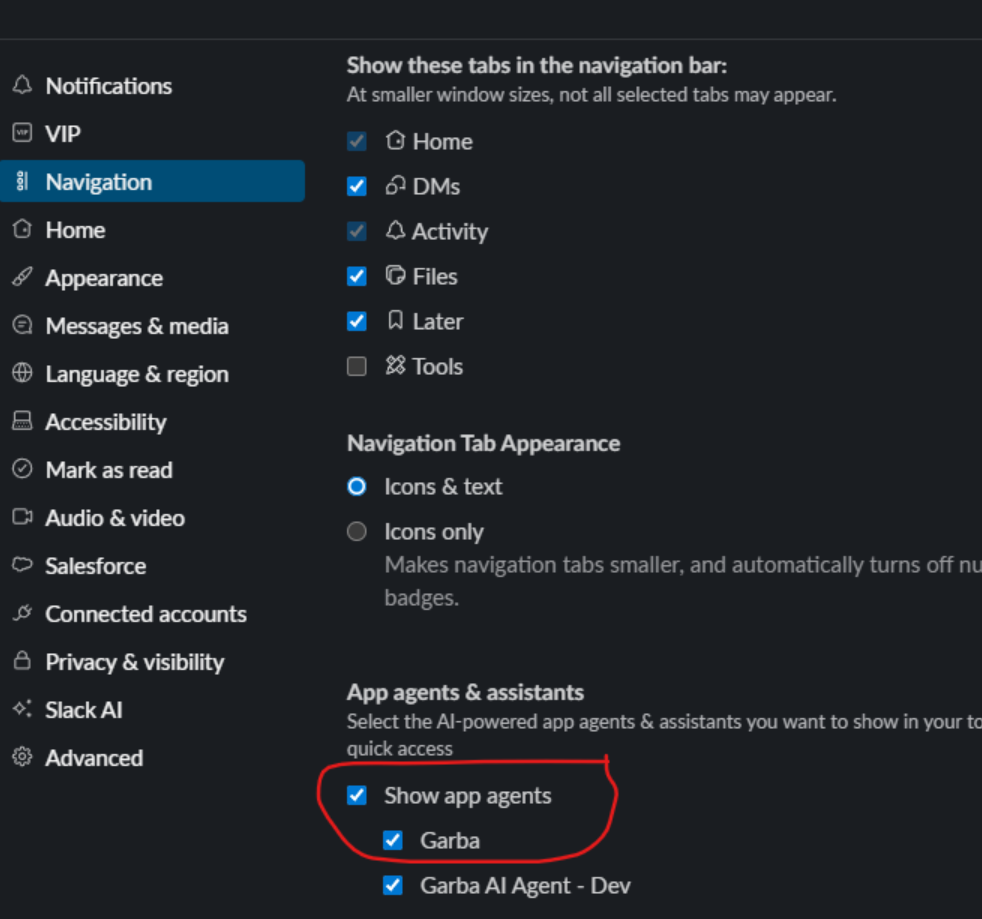The height and width of the screenshot is (919, 982).
Task: Enable the Tools tab checkbox
Action: click(357, 367)
